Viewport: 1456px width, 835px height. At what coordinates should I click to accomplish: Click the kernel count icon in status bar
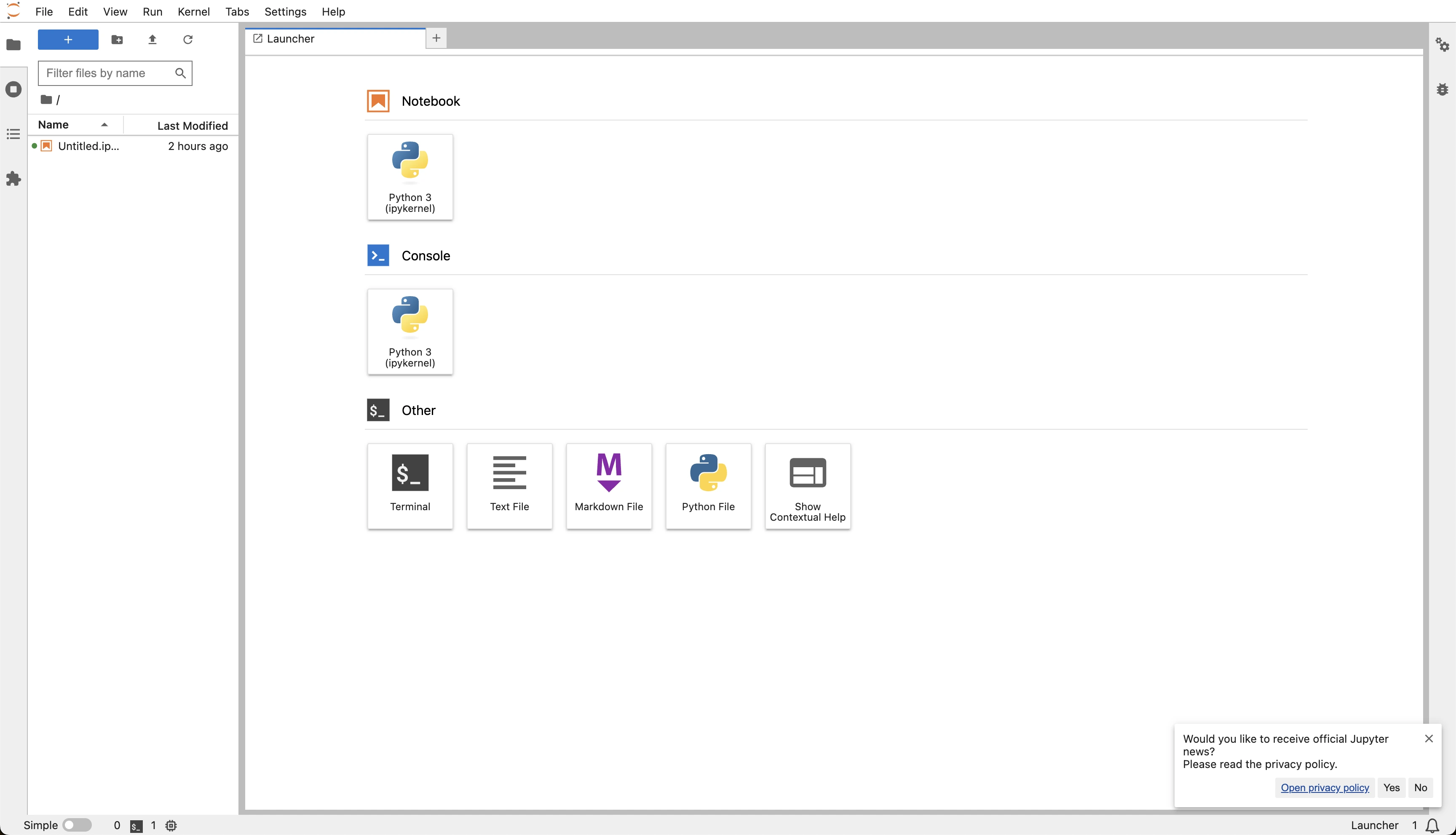[x=171, y=826]
